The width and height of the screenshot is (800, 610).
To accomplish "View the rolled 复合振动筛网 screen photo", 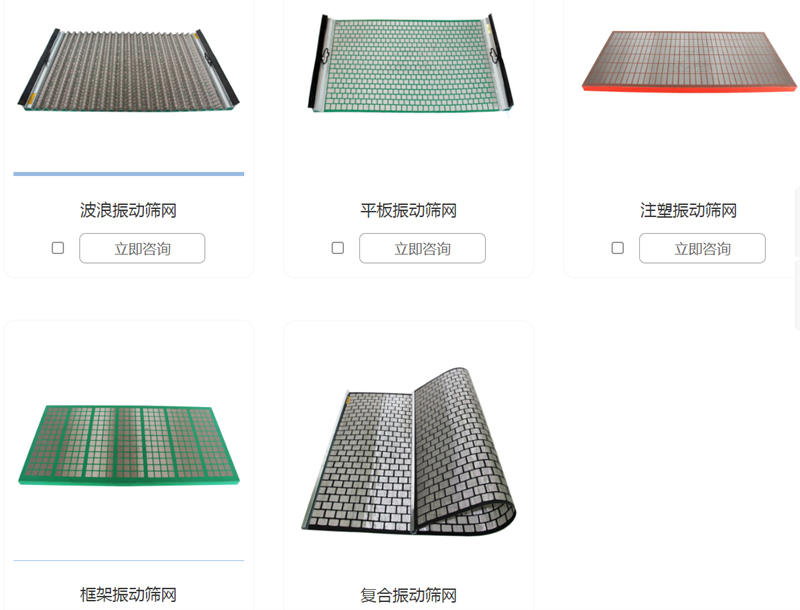I will click(409, 451).
